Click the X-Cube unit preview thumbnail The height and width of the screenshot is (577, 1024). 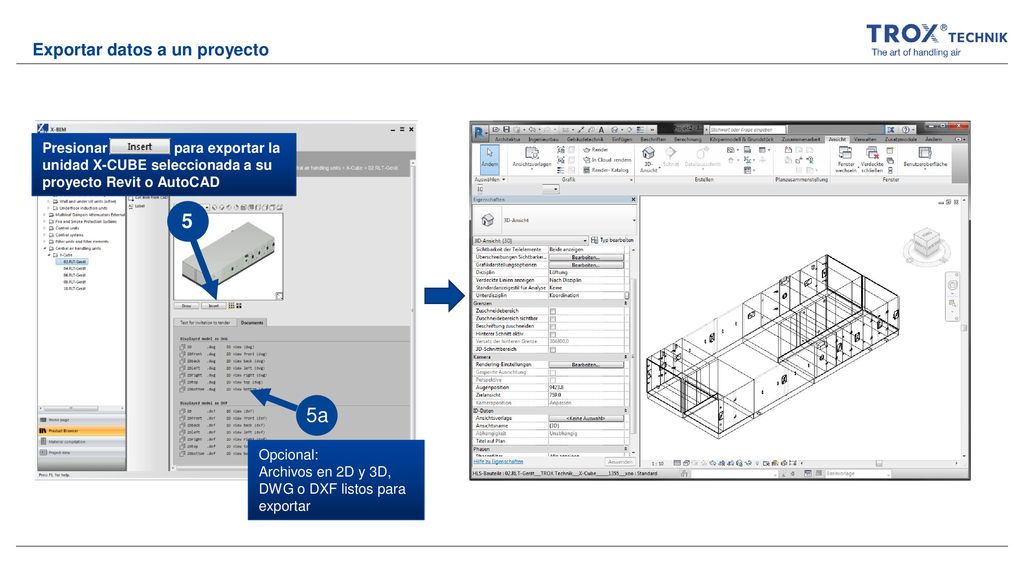[229, 256]
